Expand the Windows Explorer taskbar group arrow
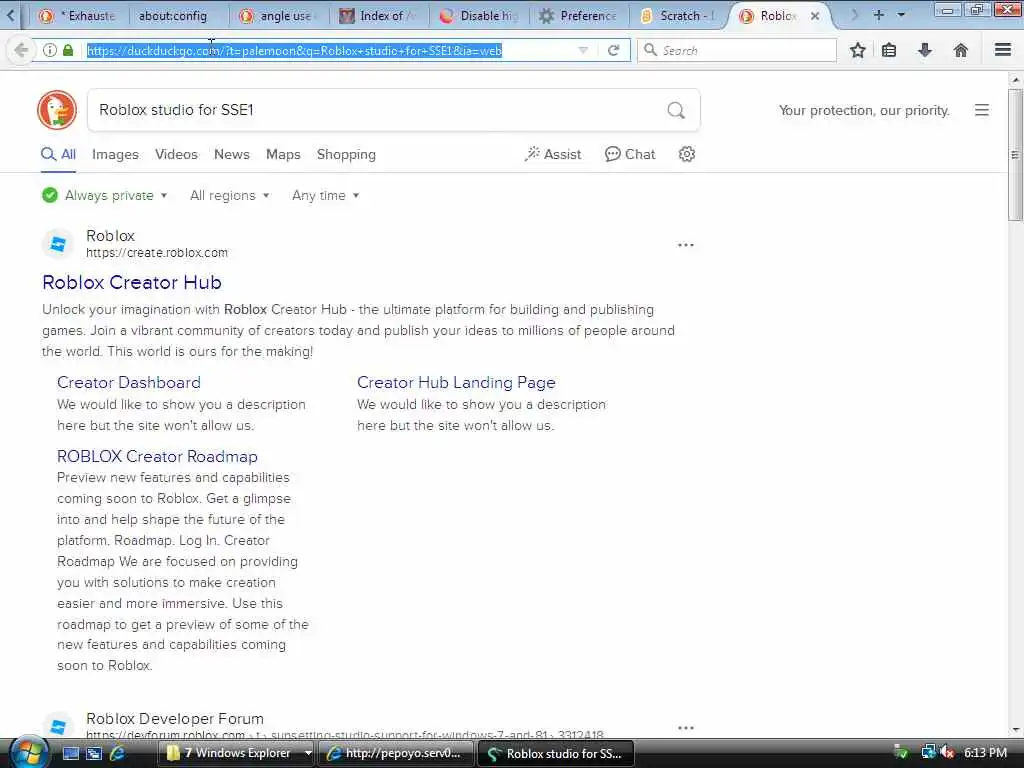The width and height of the screenshot is (1024, 768). (x=308, y=753)
